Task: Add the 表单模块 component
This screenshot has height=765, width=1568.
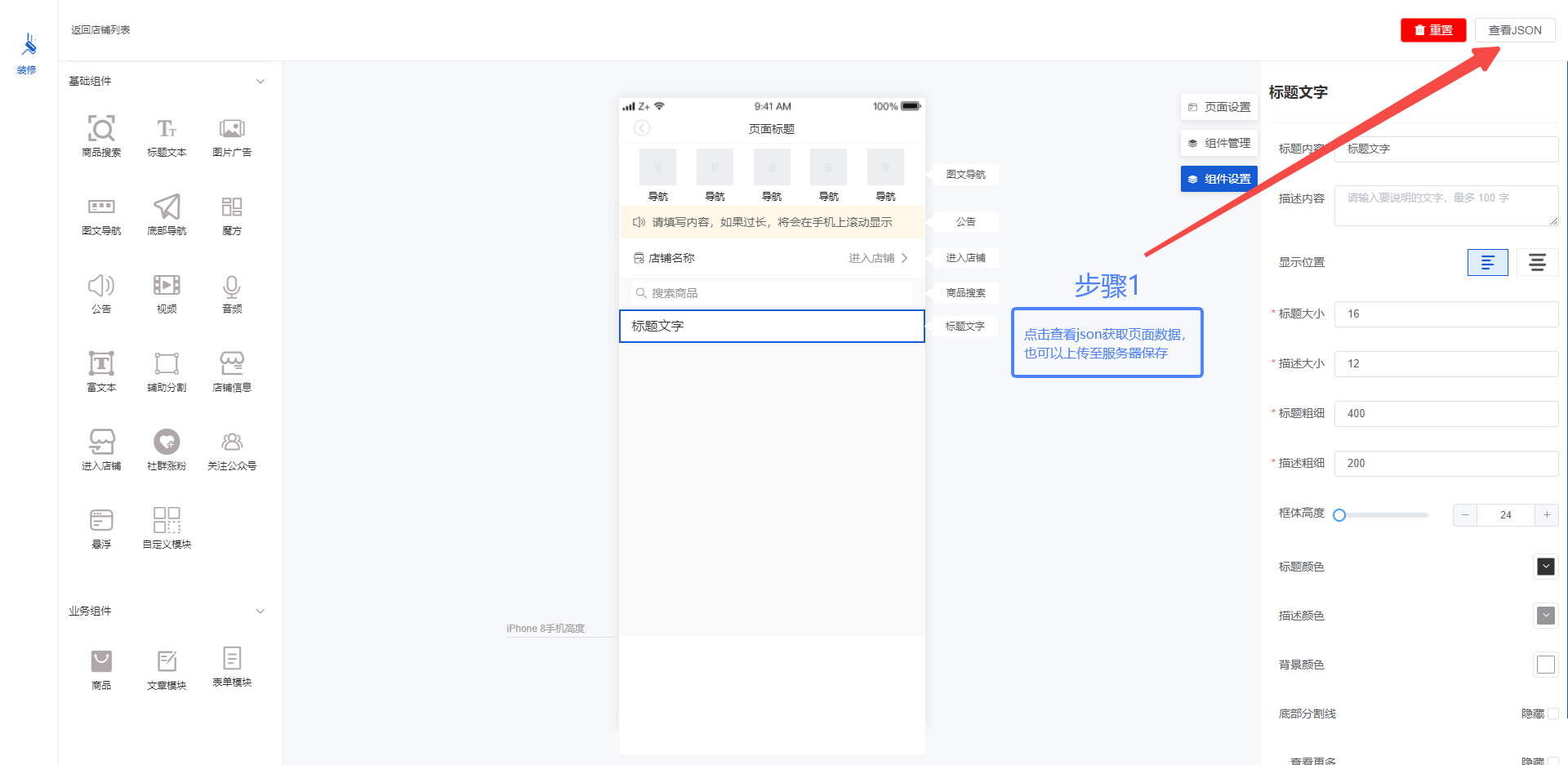Action: 232,667
